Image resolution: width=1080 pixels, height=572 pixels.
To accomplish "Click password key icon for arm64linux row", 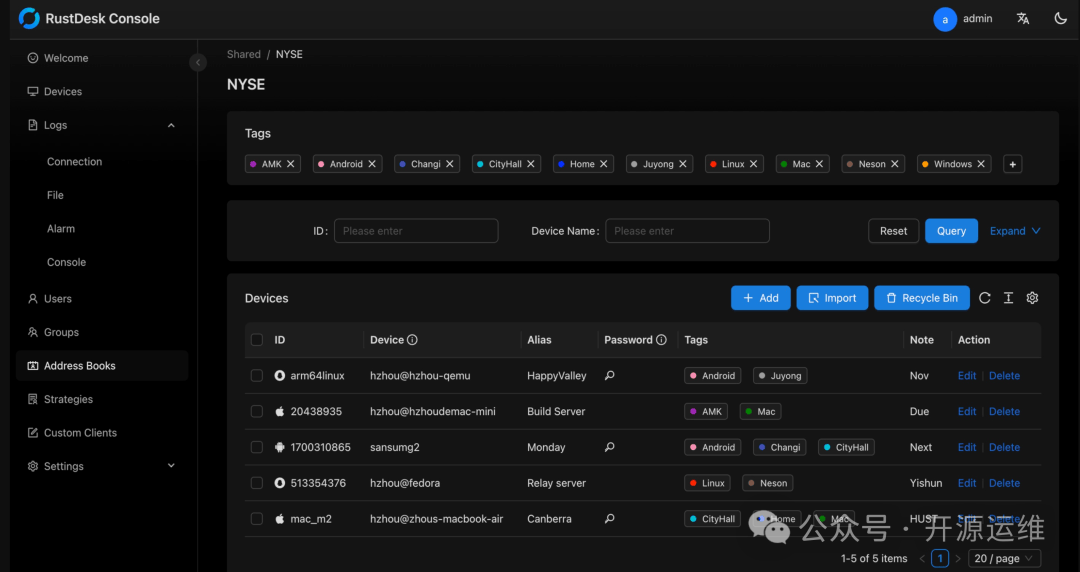I will click(610, 376).
